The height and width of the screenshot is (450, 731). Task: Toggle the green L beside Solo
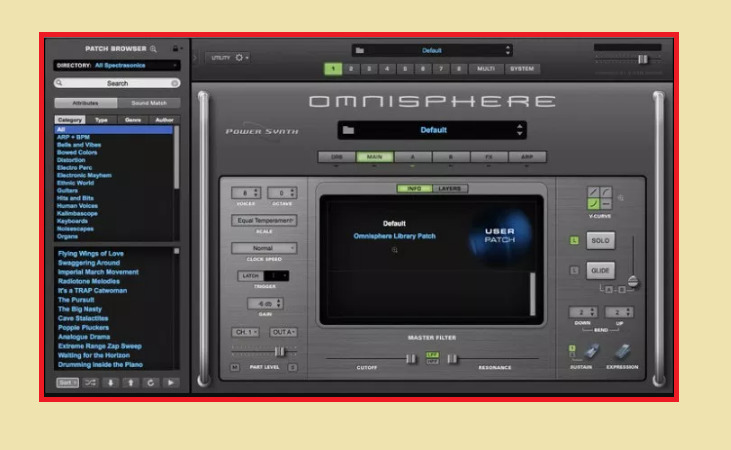click(x=574, y=241)
